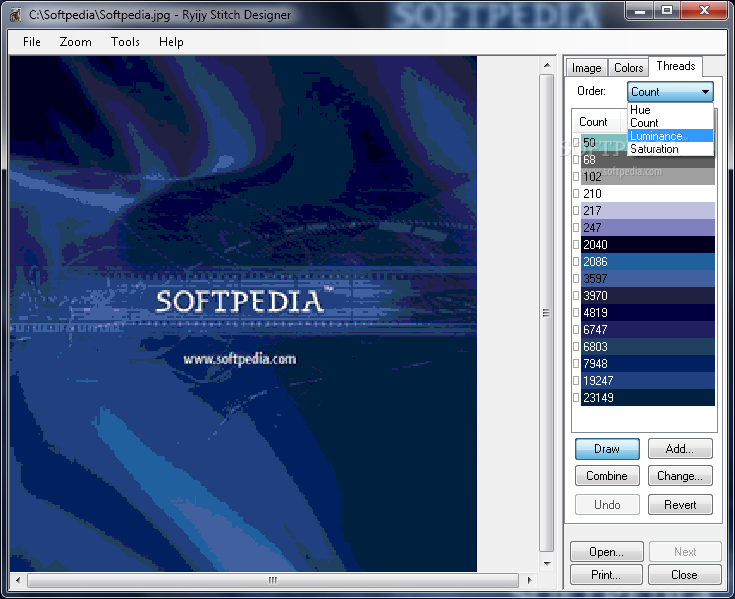The image size is (735, 599).
Task: Select the blue swatch with count 19247
Action: click(648, 381)
